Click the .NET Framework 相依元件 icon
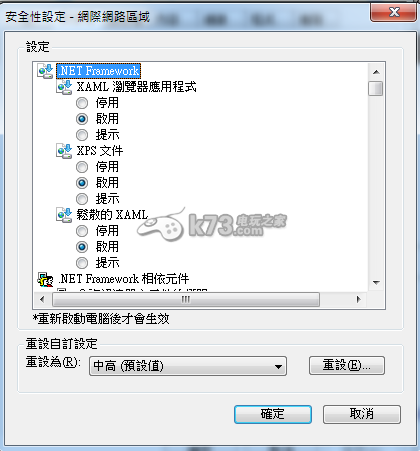Image resolution: width=420 pixels, height=451 pixels. 45,279
